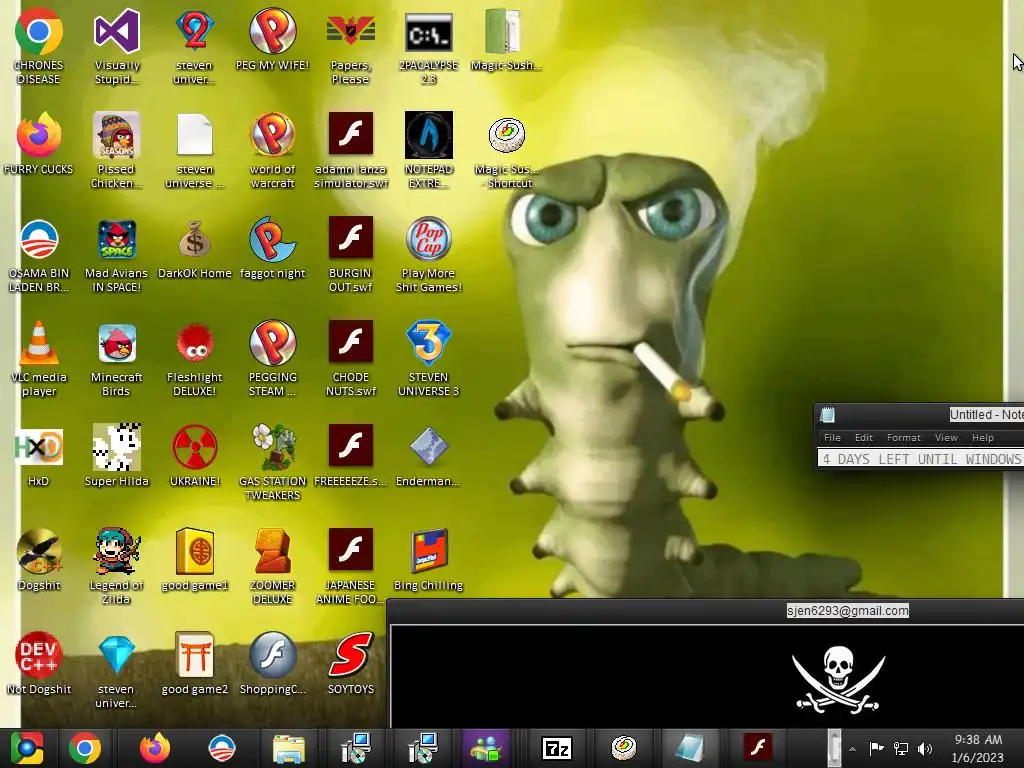Open Firefox from the taskbar
This screenshot has height=768, width=1024.
tap(155, 748)
